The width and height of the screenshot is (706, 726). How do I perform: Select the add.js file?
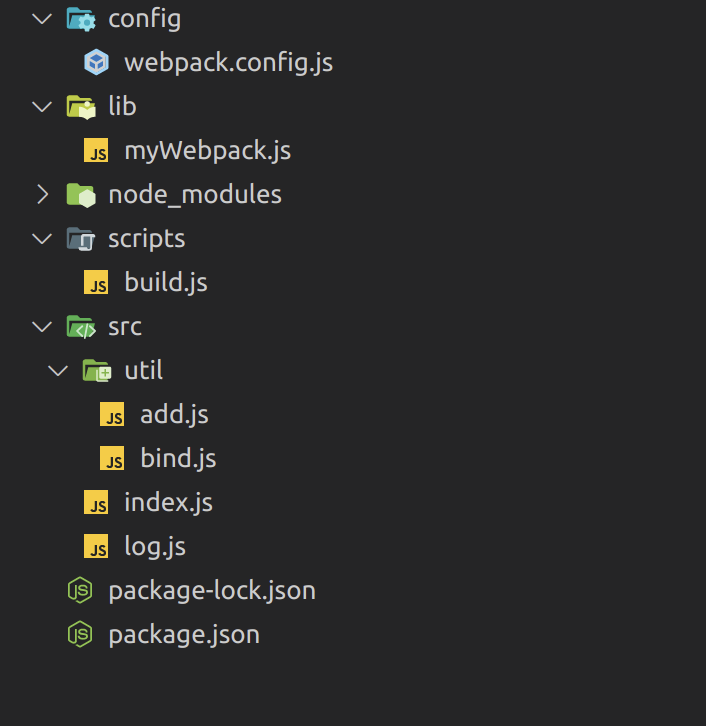[x=174, y=415]
